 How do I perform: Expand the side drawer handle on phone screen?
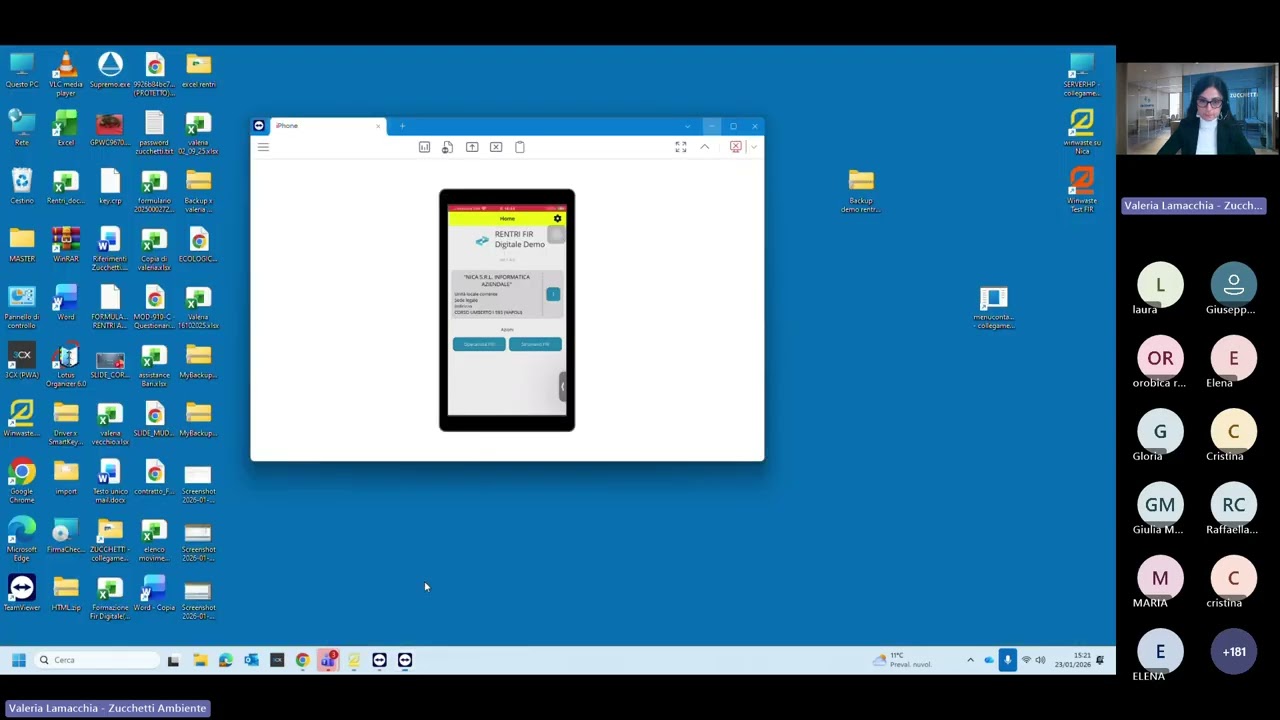click(562, 386)
